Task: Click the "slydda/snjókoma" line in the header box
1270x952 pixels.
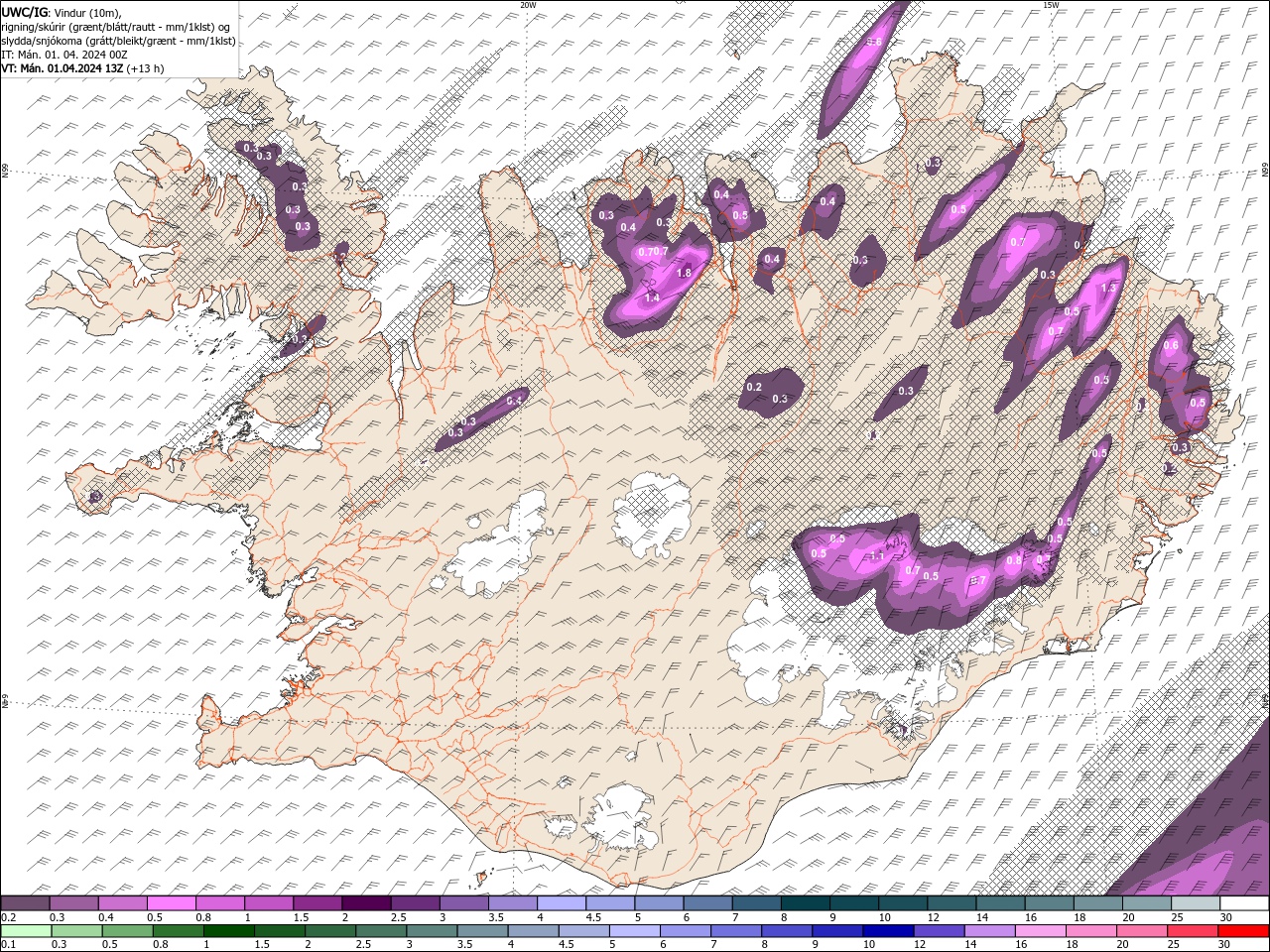Action: point(118,41)
